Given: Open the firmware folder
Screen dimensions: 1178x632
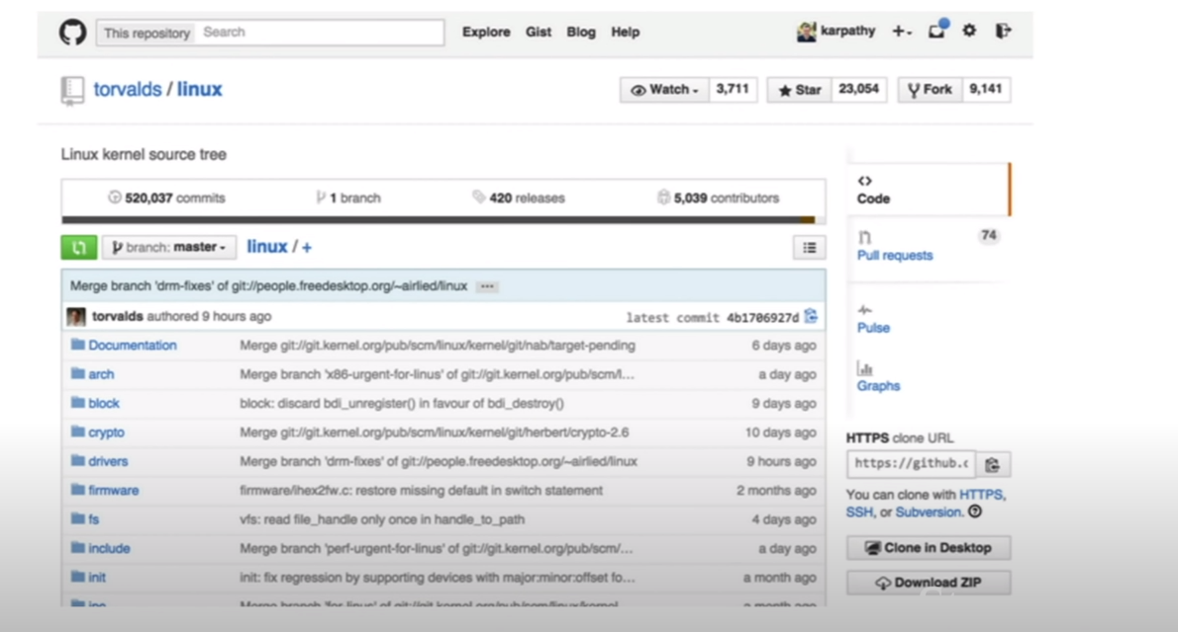Looking at the screenshot, I should click(x=113, y=491).
